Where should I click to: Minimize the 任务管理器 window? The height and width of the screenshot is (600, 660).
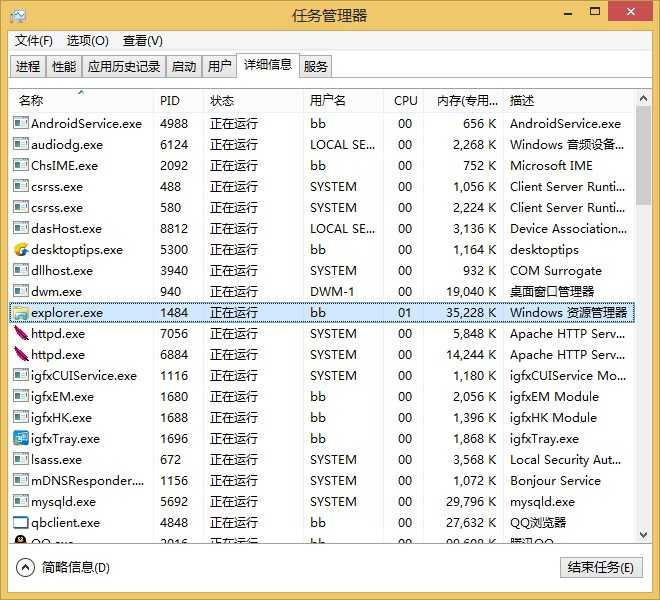tap(568, 13)
